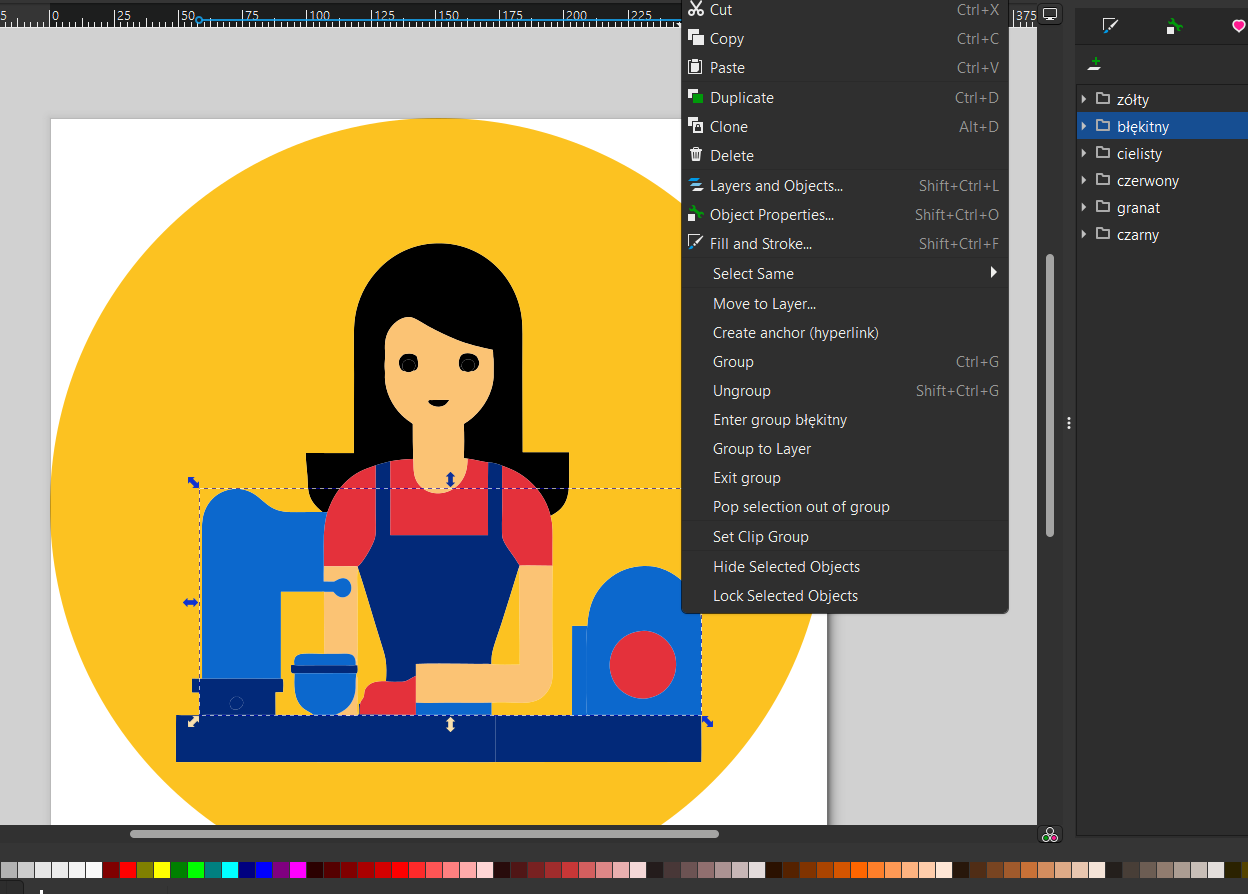Choose Hide Selected Objects
Screen dimensions: 1248x894
845,567
